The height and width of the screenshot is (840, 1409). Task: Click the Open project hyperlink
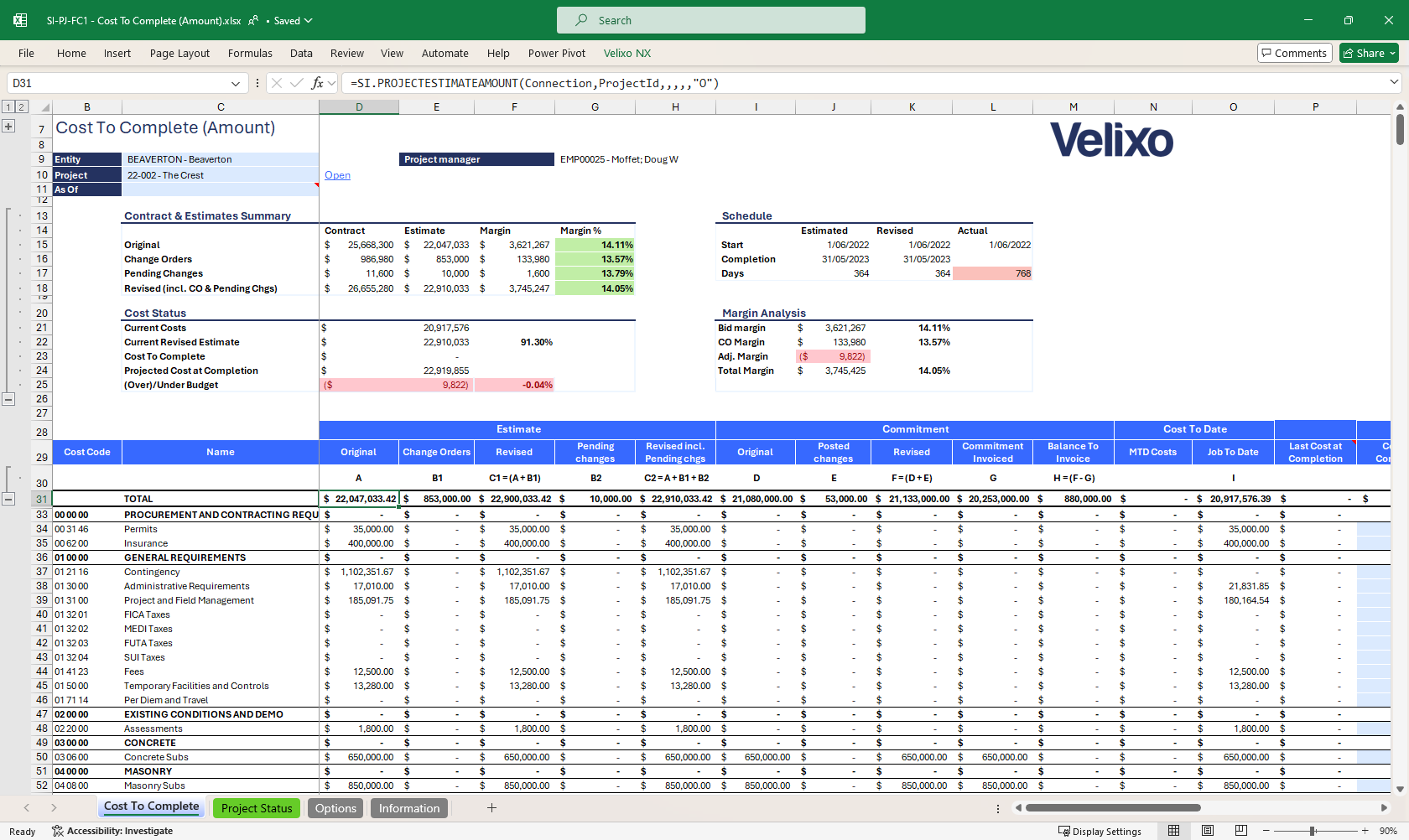point(337,175)
